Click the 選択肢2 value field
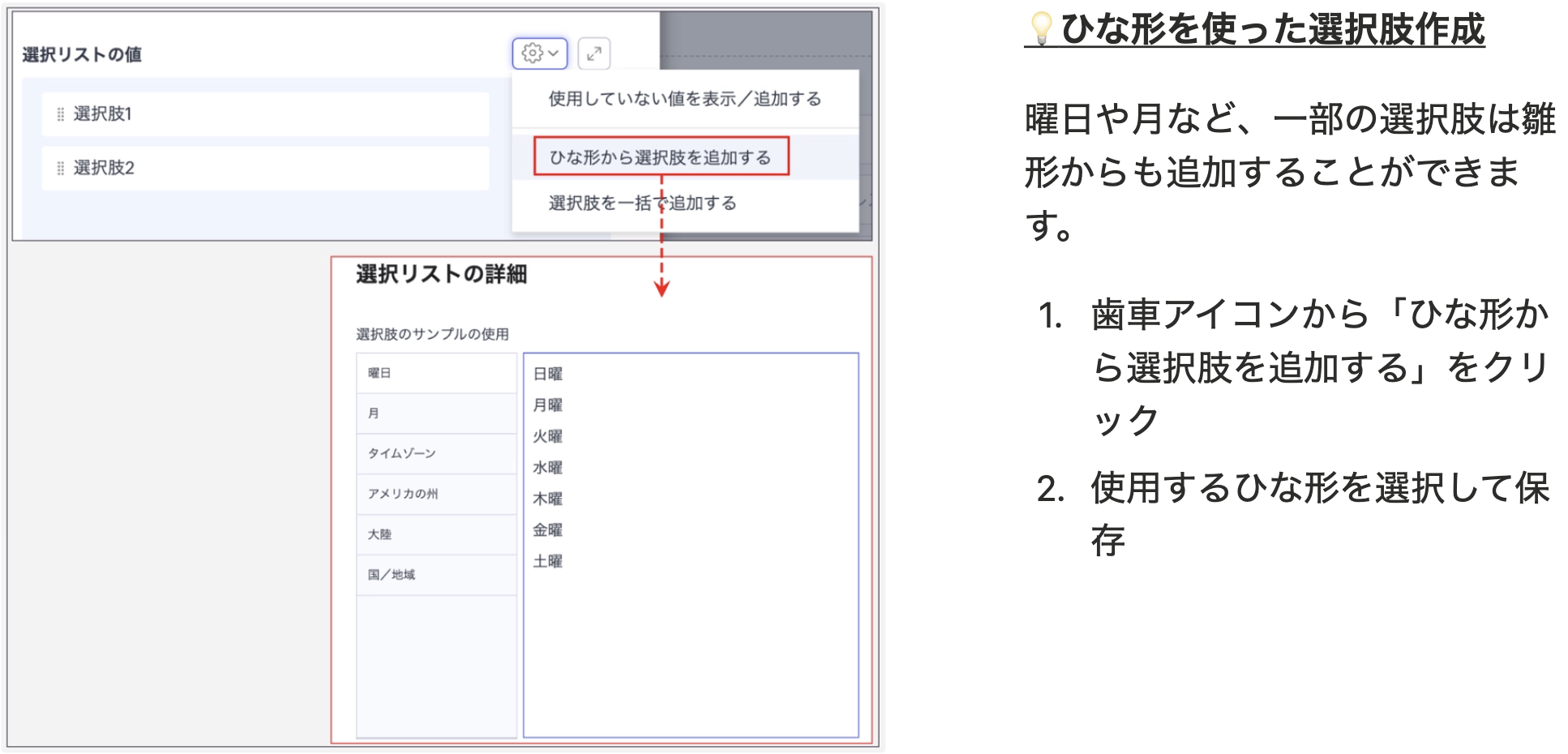Screen dimensions: 1568x754 [x=266, y=168]
